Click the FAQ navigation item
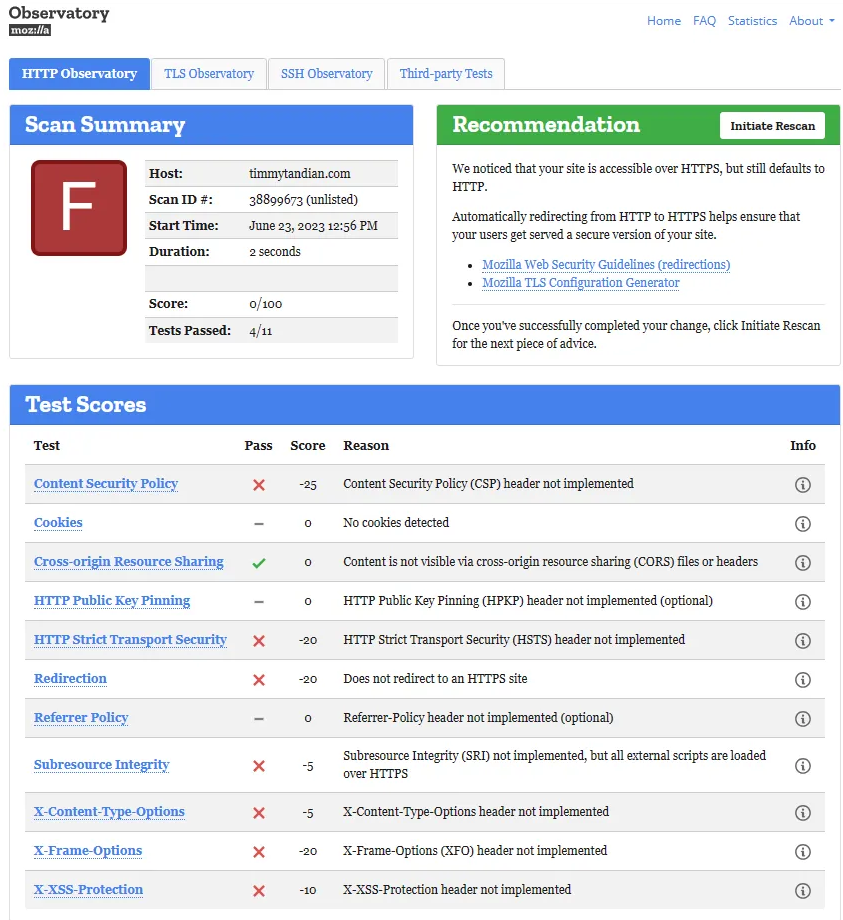 click(x=704, y=20)
